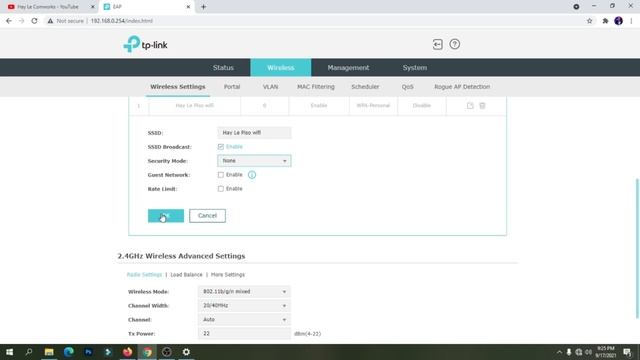Open Load Balance link
The height and width of the screenshot is (360, 640).
(186, 275)
